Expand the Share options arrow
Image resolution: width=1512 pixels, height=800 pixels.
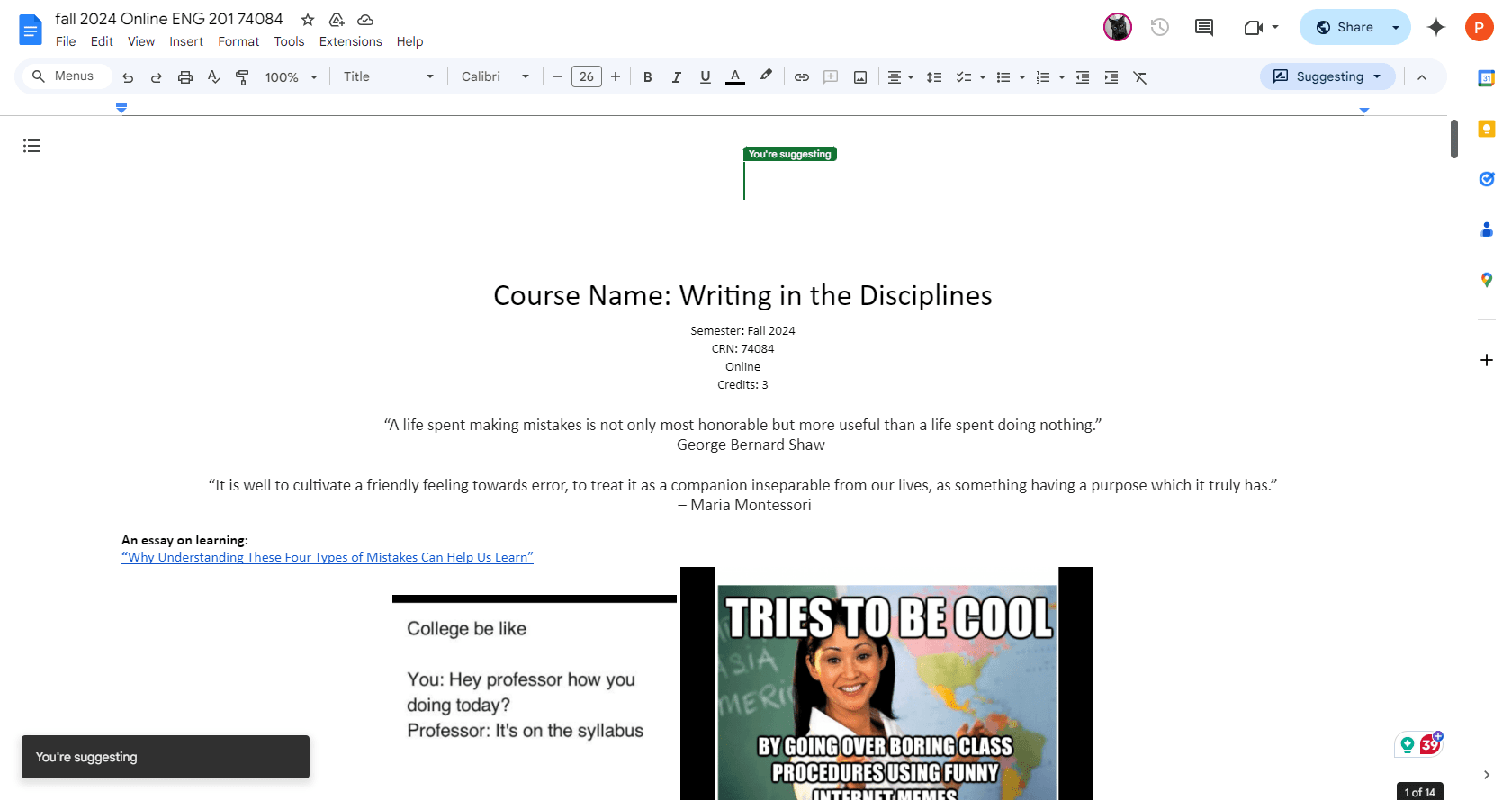(1396, 27)
